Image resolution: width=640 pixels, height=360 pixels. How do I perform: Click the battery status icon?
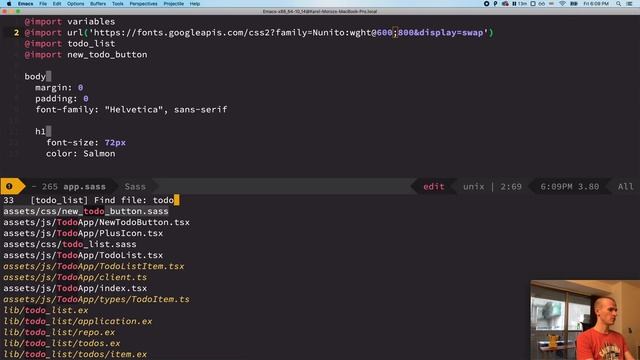click(573, 4)
